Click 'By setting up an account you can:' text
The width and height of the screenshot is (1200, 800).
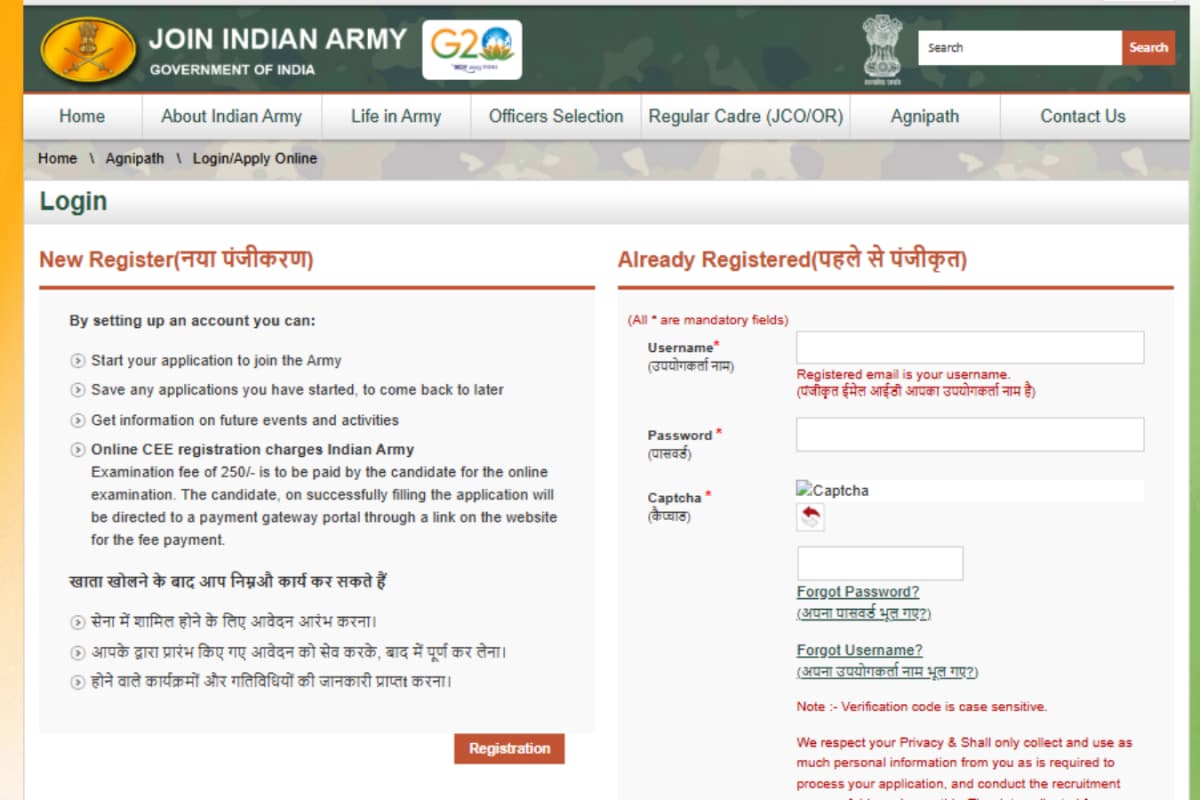(x=192, y=321)
